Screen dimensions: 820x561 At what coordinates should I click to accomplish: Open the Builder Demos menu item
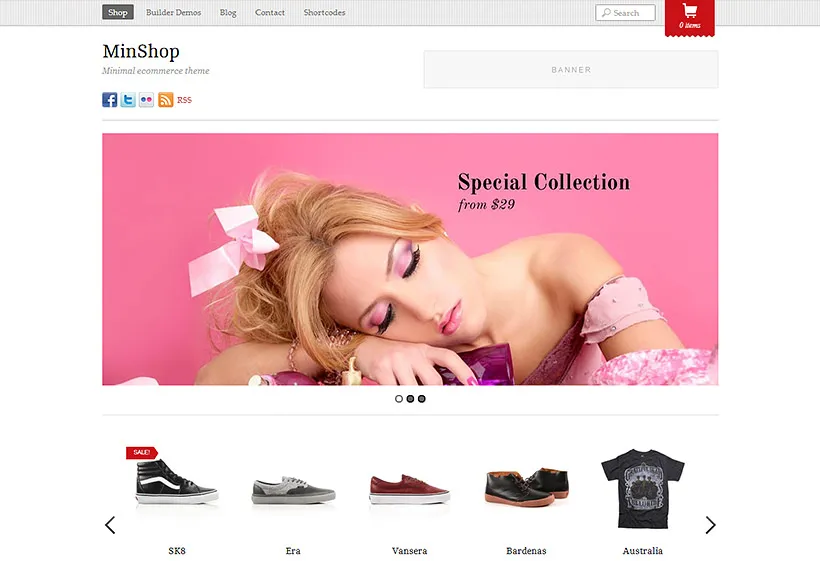pyautogui.click(x=174, y=12)
